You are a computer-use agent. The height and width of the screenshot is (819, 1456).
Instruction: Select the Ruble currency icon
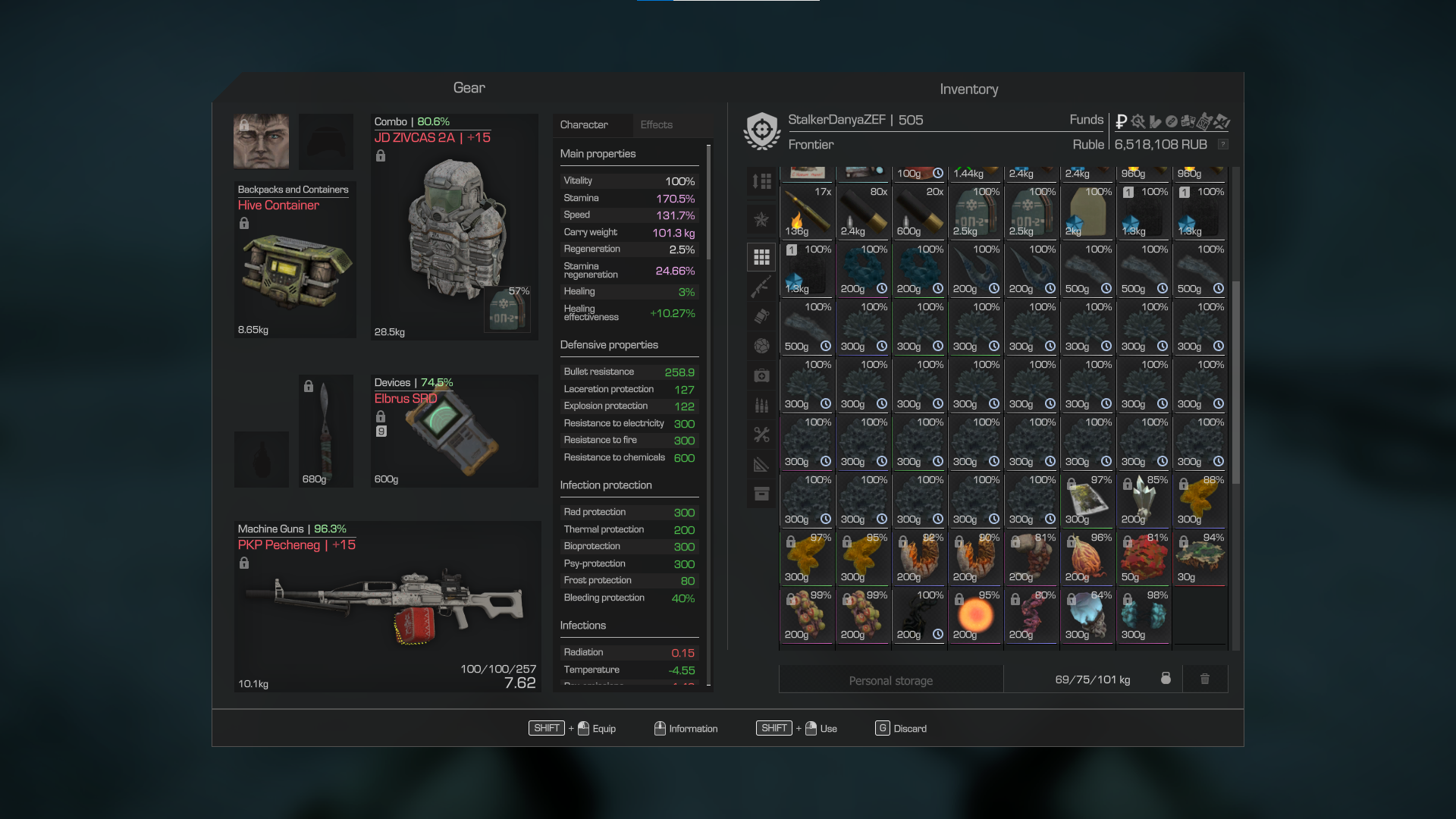click(1121, 121)
